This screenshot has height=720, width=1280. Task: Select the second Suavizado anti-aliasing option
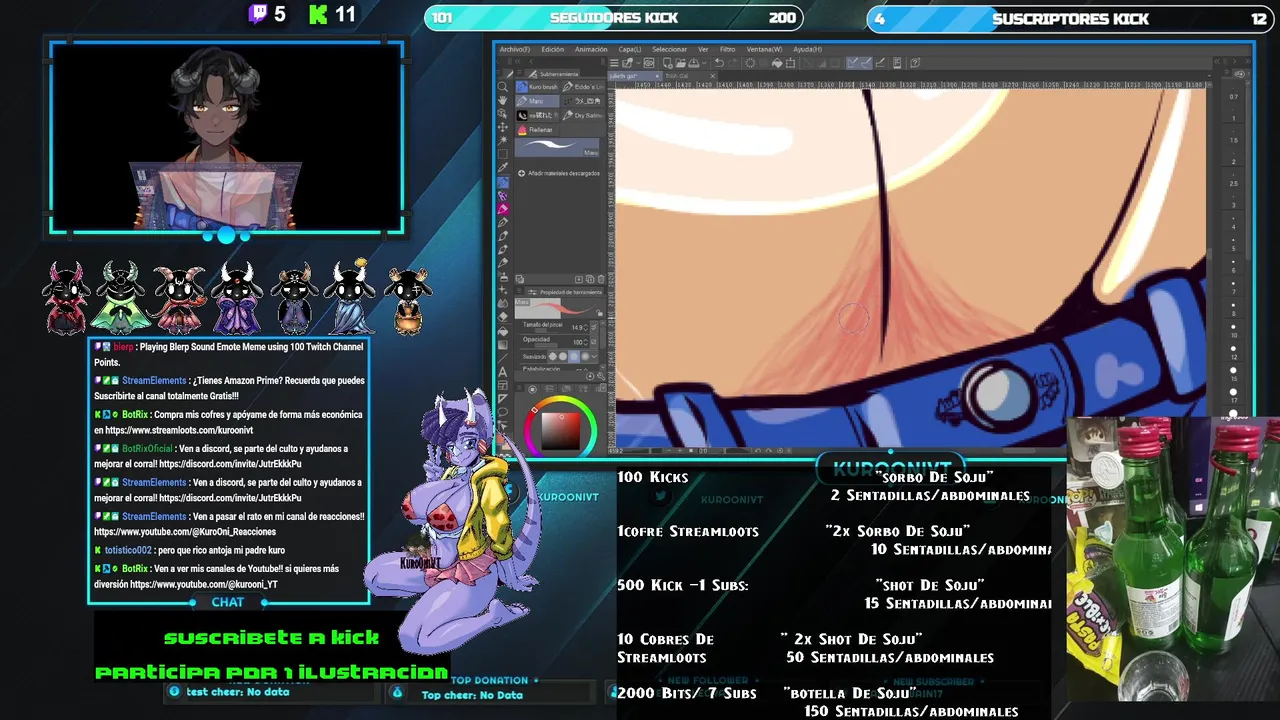pos(563,357)
